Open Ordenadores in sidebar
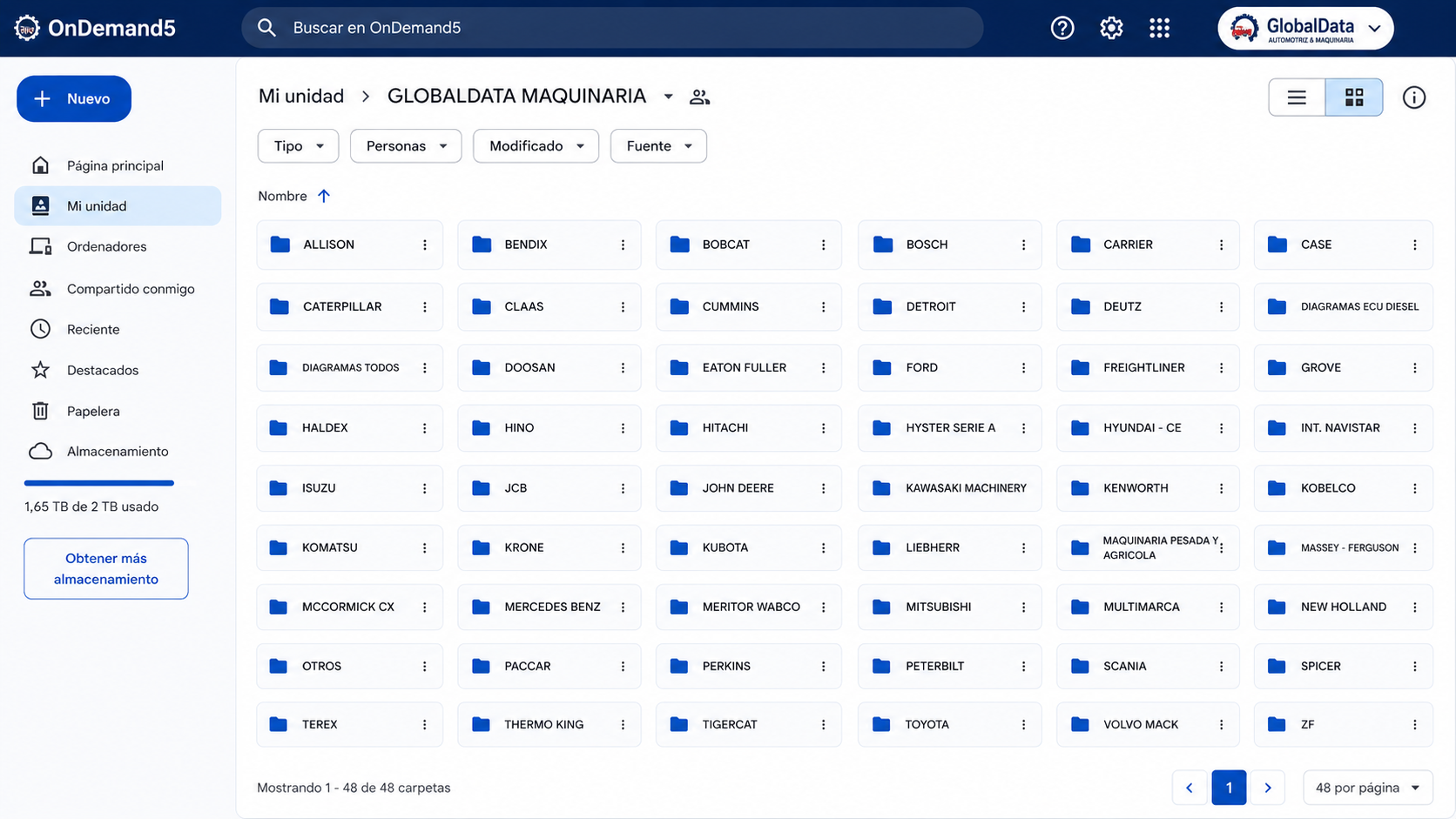Screen dimensions: 1456x819 click(x=118, y=246)
